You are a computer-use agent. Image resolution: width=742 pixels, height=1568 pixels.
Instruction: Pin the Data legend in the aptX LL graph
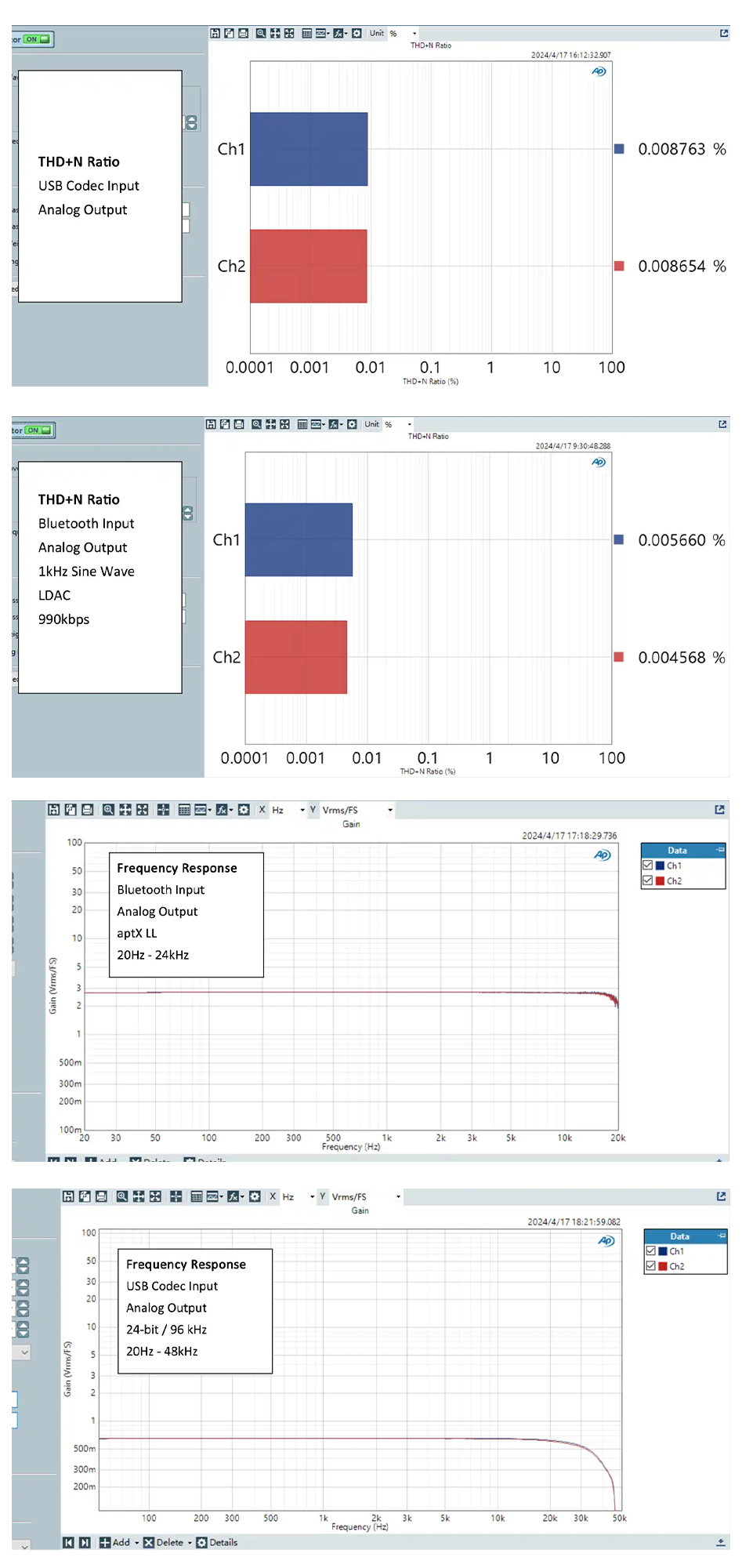coord(720,850)
